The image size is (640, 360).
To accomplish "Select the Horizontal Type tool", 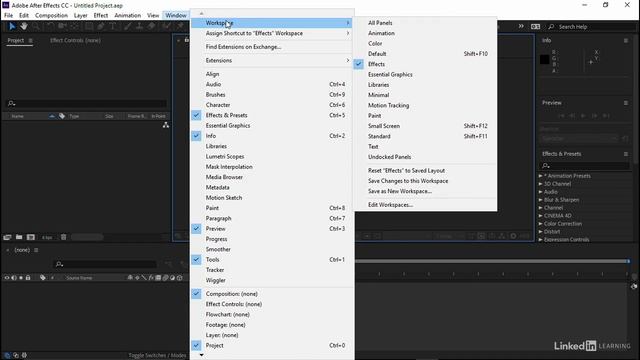I will point(113,27).
